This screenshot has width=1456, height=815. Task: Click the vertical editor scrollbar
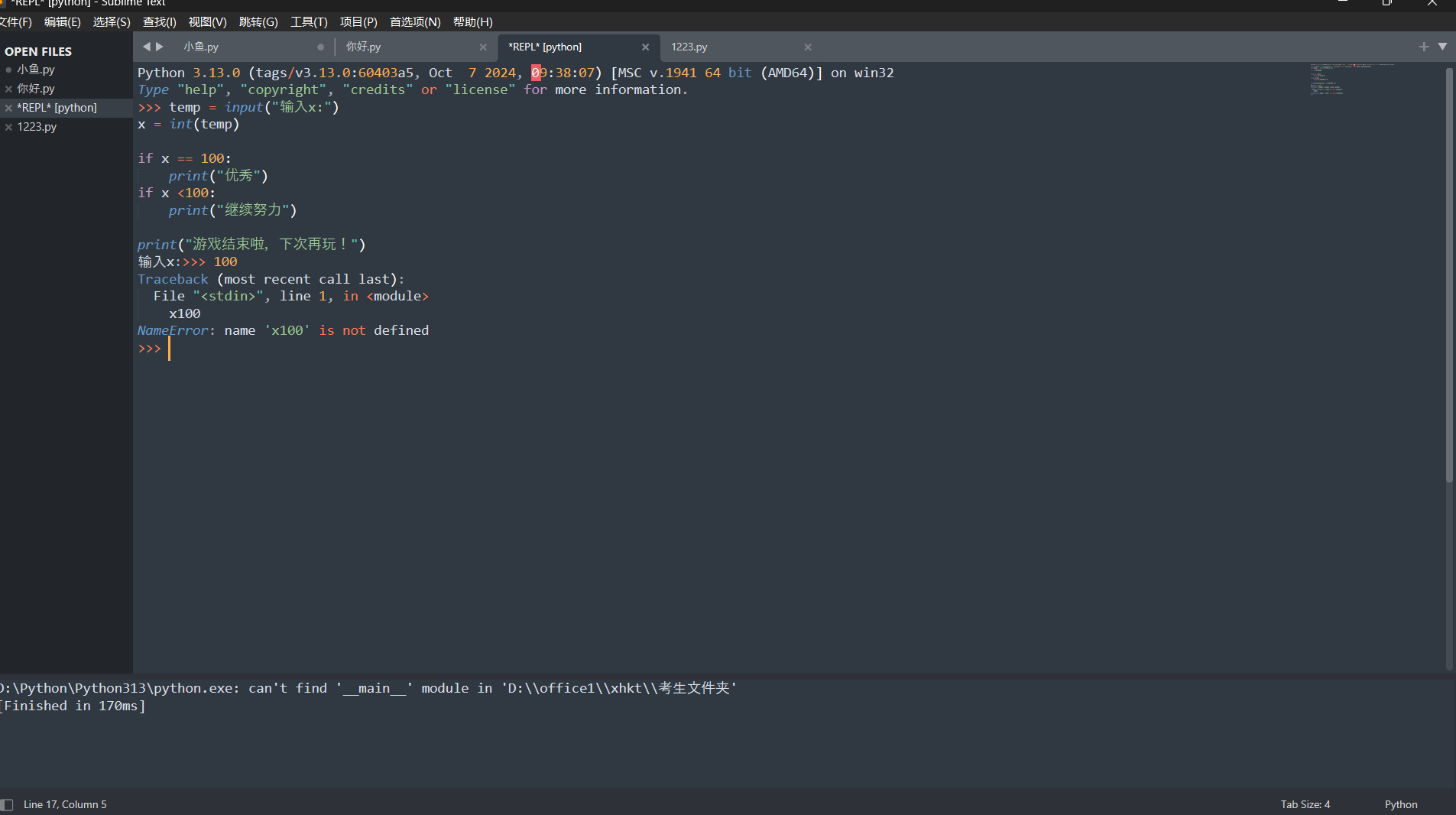tap(1449, 275)
